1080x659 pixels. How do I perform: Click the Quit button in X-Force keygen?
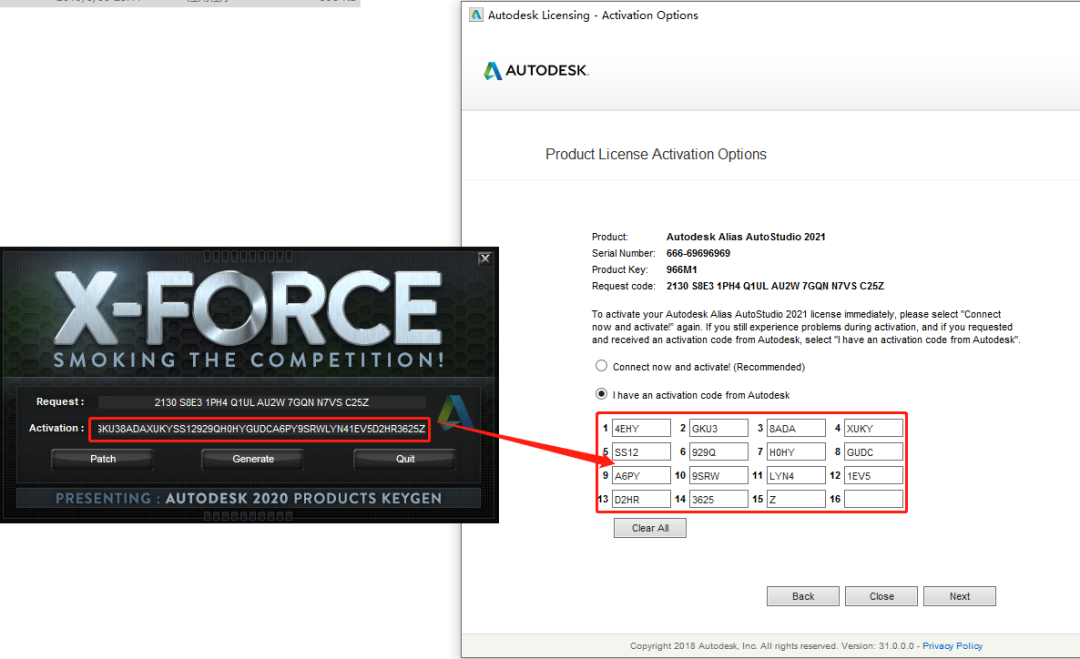point(405,459)
